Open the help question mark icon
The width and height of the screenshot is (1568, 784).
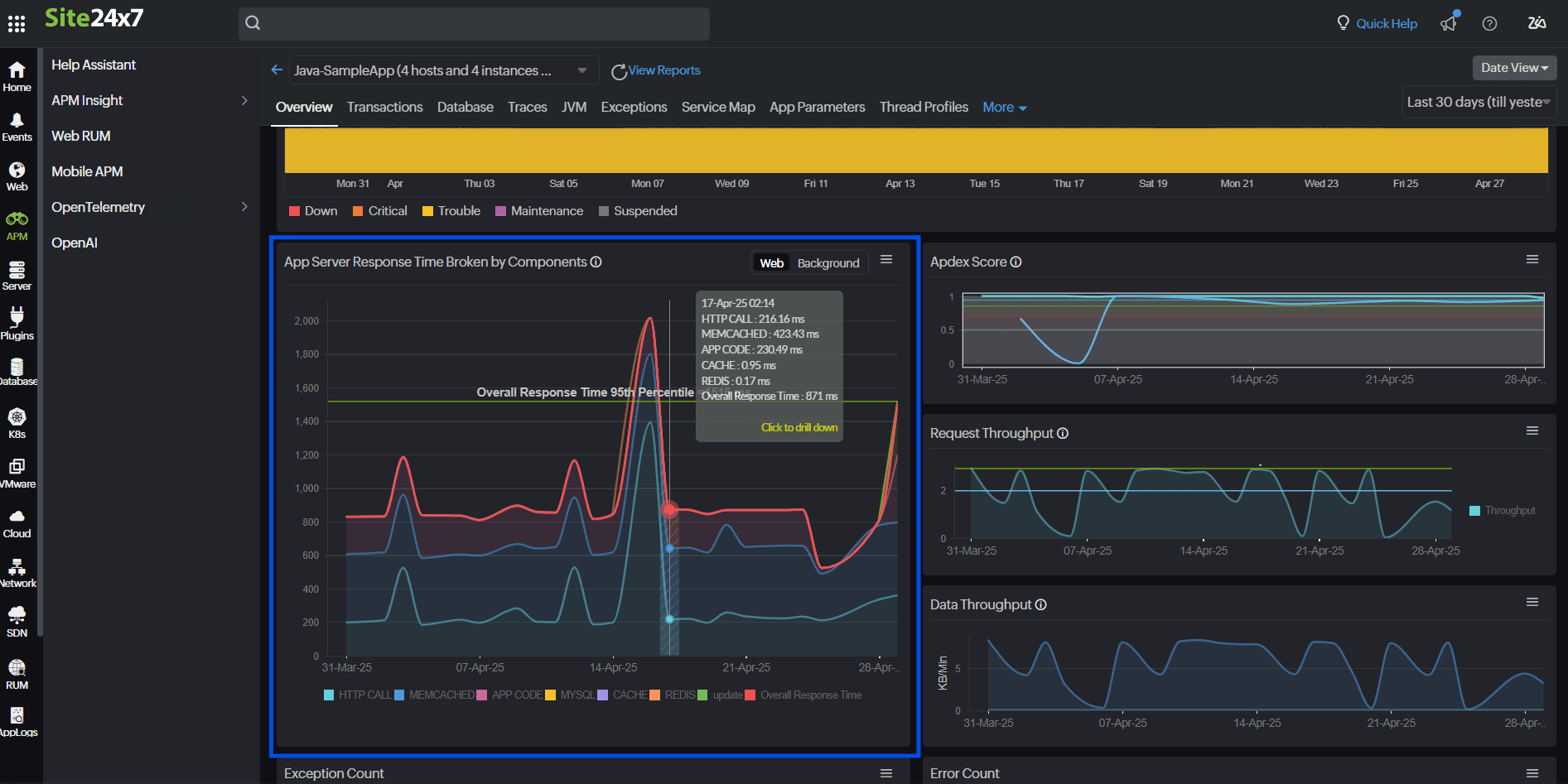pos(1489,23)
